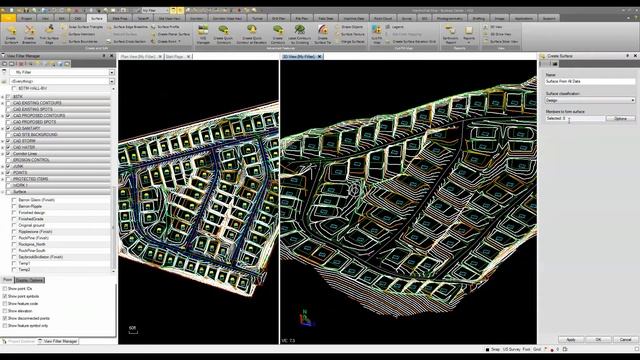Click the Create Contours ribbon icon
The width and height of the screenshot is (640, 360).
coord(278,34)
